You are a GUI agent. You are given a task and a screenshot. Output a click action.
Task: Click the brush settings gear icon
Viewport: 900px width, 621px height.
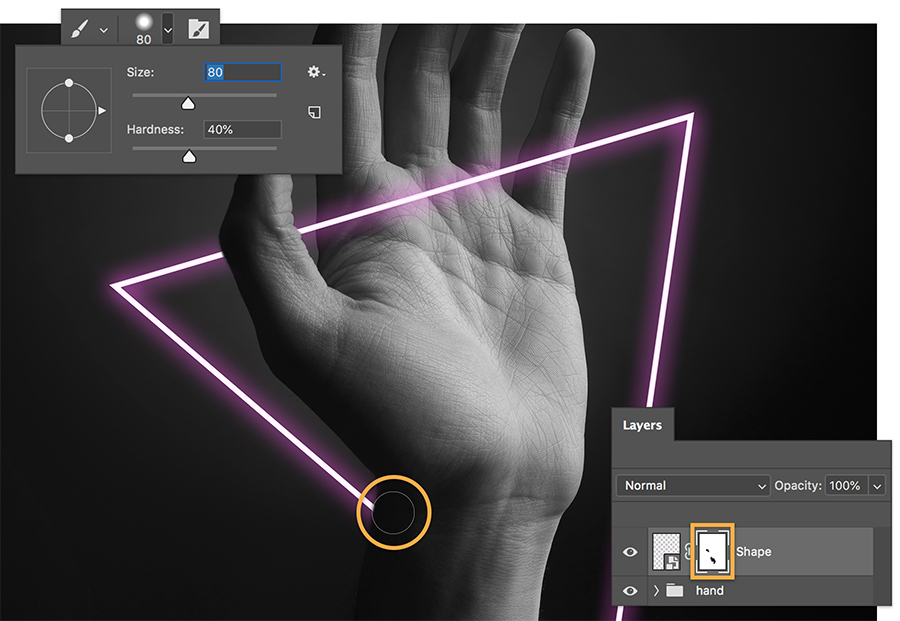[x=315, y=72]
